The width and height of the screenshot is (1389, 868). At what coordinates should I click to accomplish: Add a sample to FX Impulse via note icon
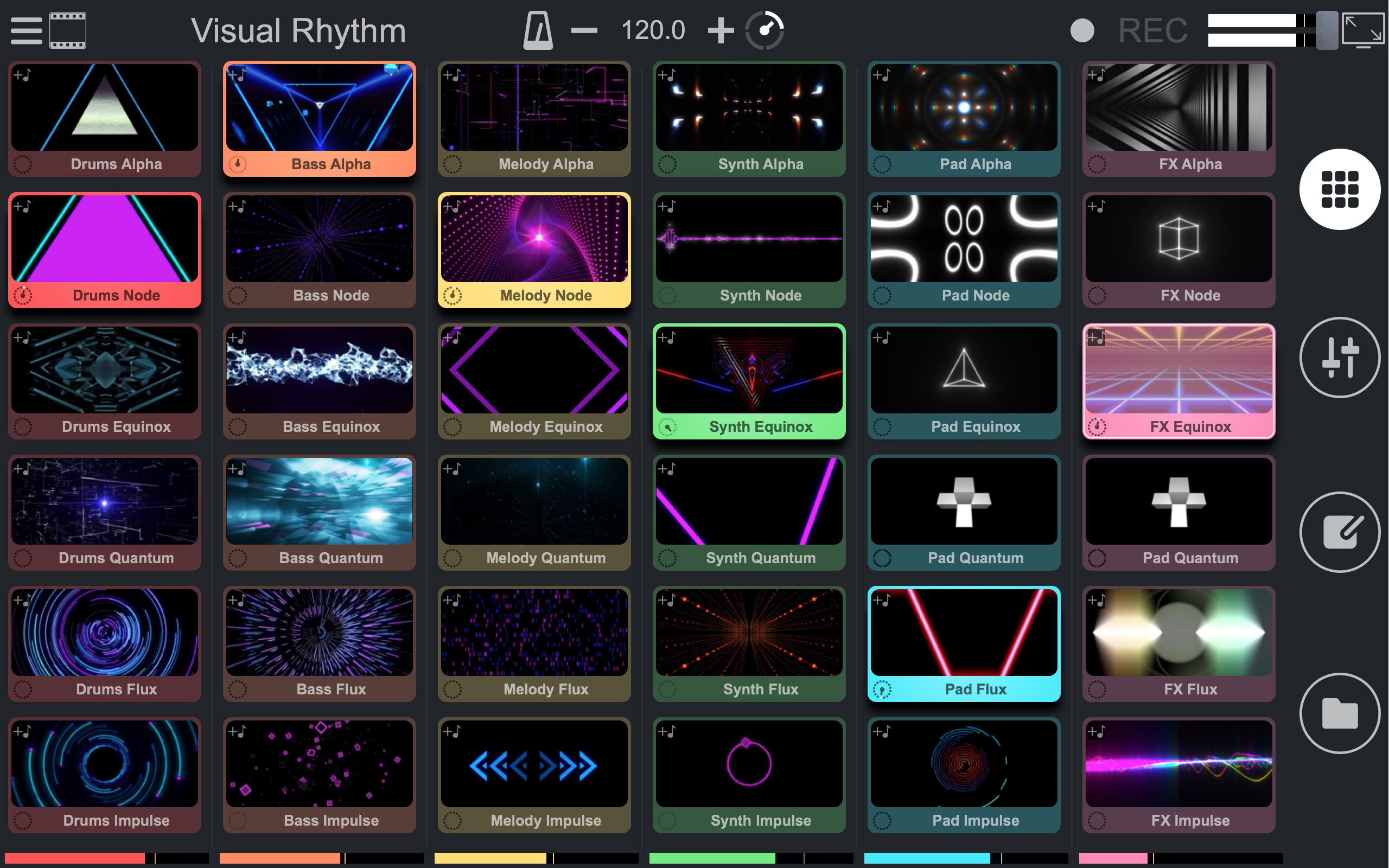pos(1097,731)
